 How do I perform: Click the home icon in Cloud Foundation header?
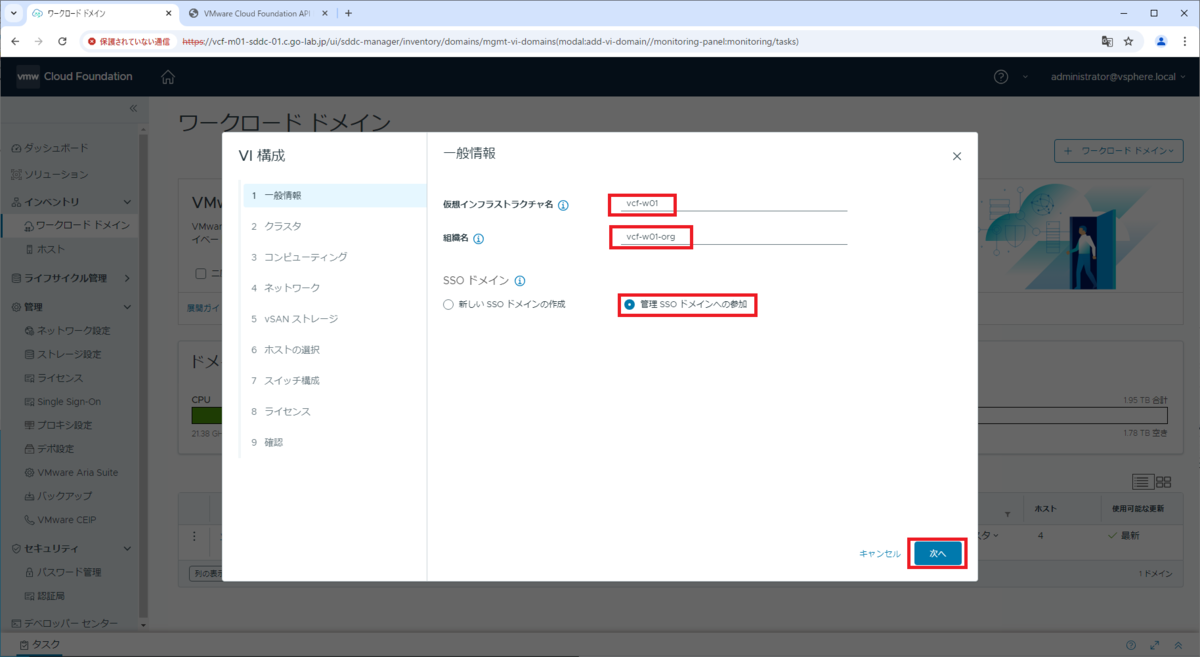[x=167, y=77]
